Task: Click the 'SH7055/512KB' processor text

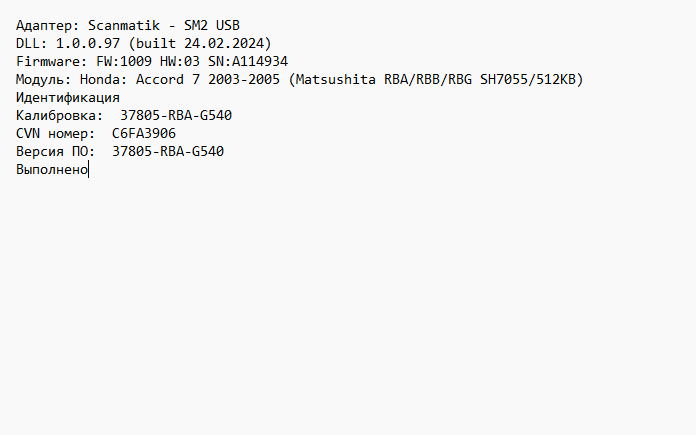Action: 528,79
